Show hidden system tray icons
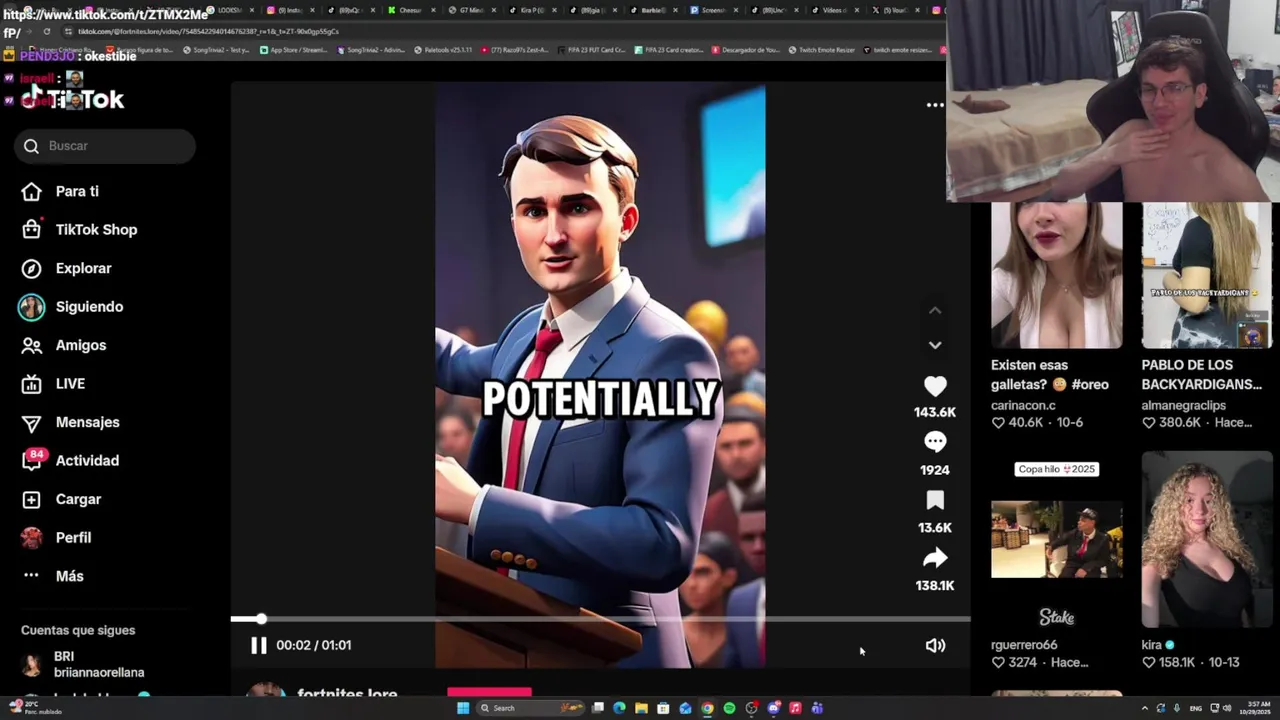The height and width of the screenshot is (720, 1280). point(1145,708)
